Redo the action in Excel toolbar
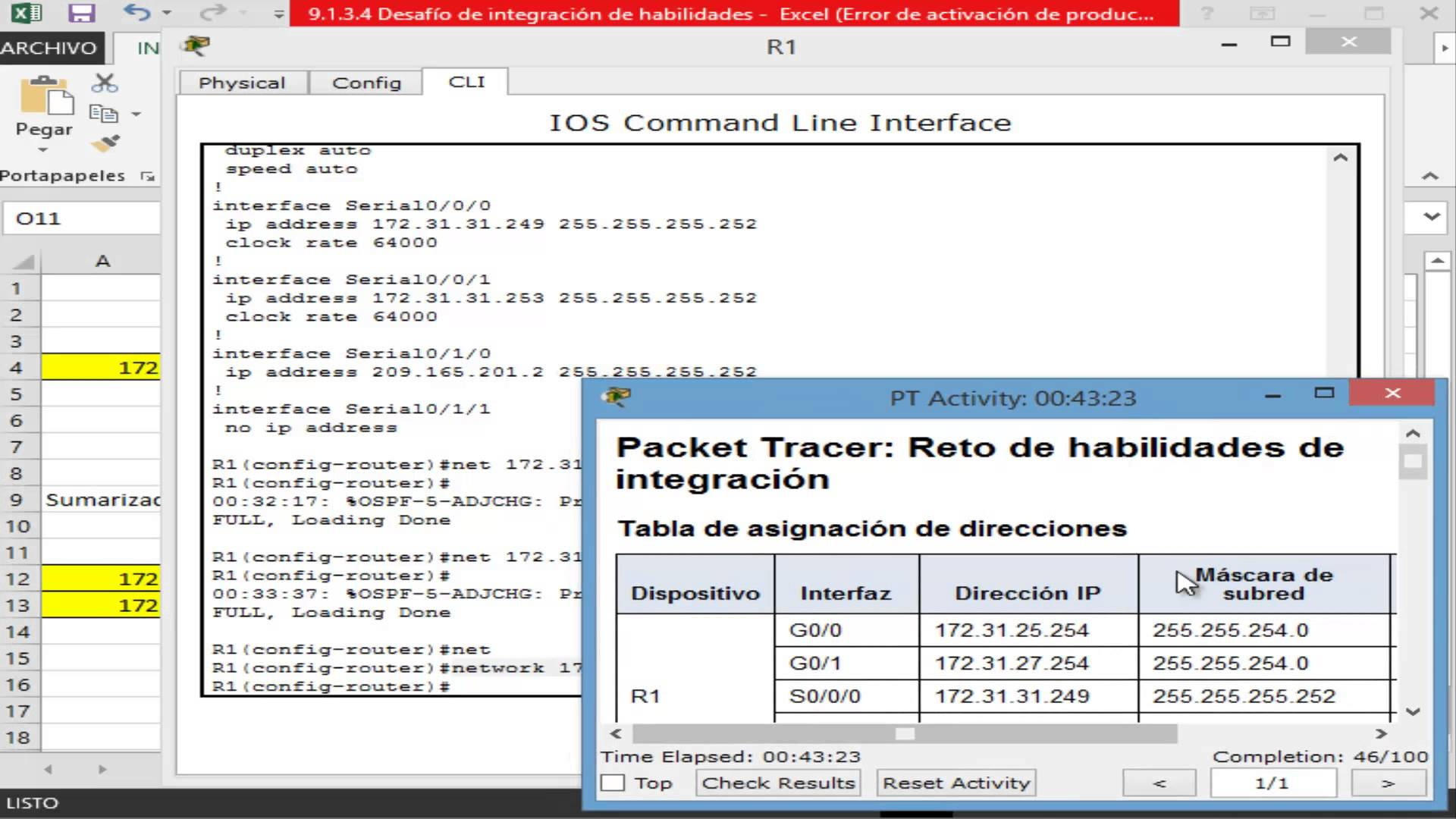The image size is (1456, 819). click(213, 13)
